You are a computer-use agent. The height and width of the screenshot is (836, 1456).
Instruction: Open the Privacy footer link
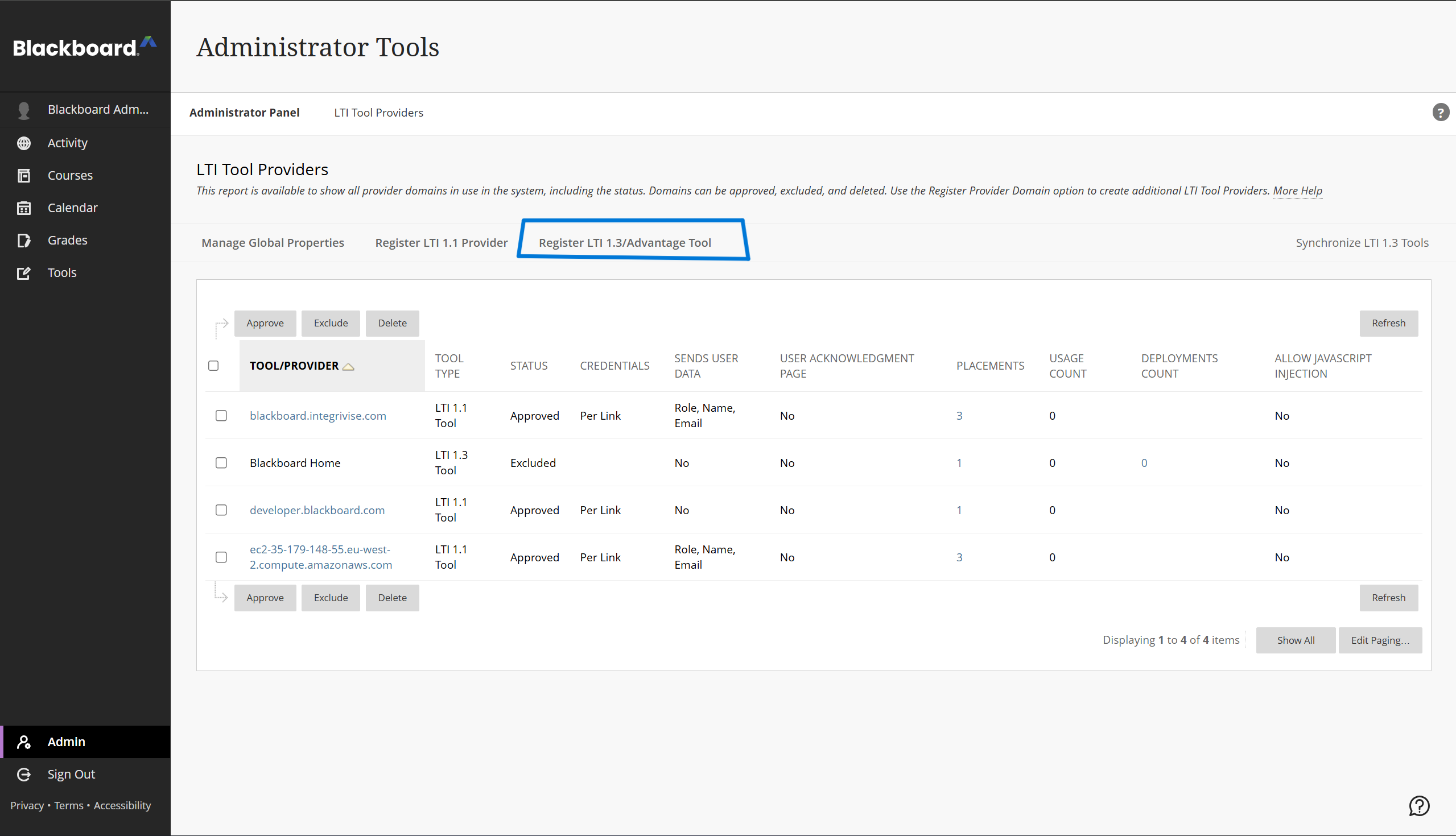(27, 805)
